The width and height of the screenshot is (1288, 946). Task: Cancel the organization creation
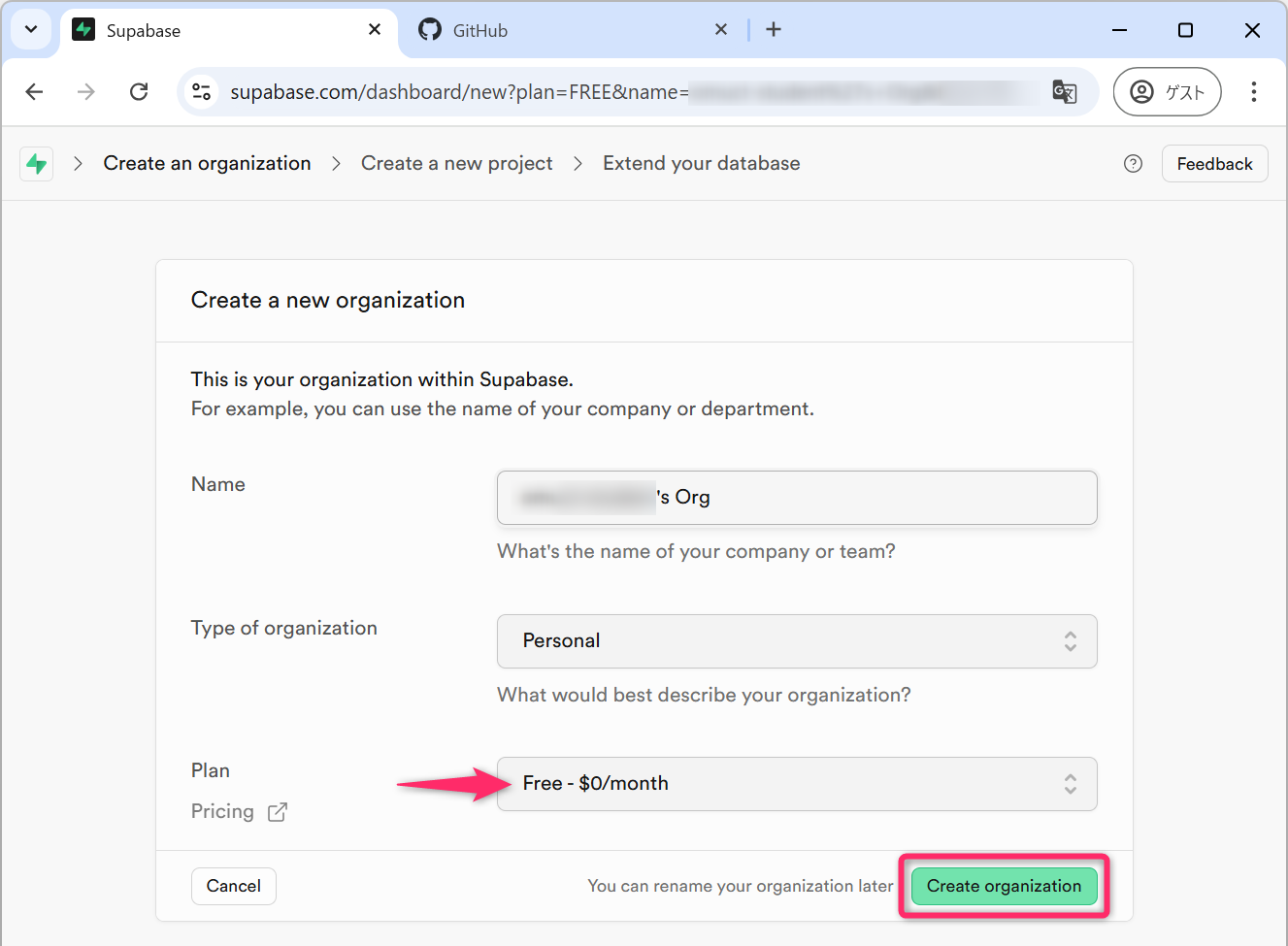(x=233, y=886)
